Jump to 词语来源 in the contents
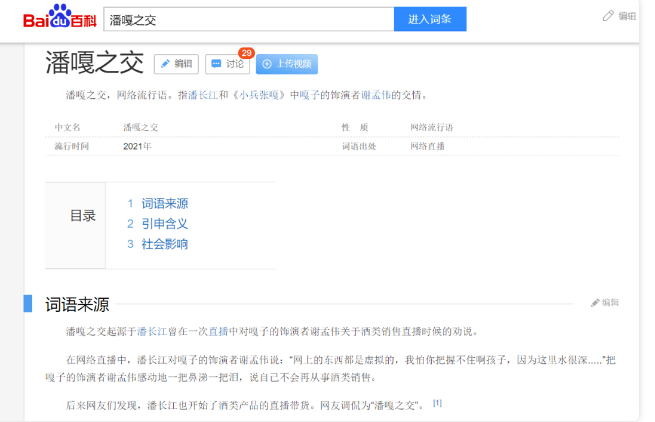This screenshot has width=655, height=422. [165, 203]
